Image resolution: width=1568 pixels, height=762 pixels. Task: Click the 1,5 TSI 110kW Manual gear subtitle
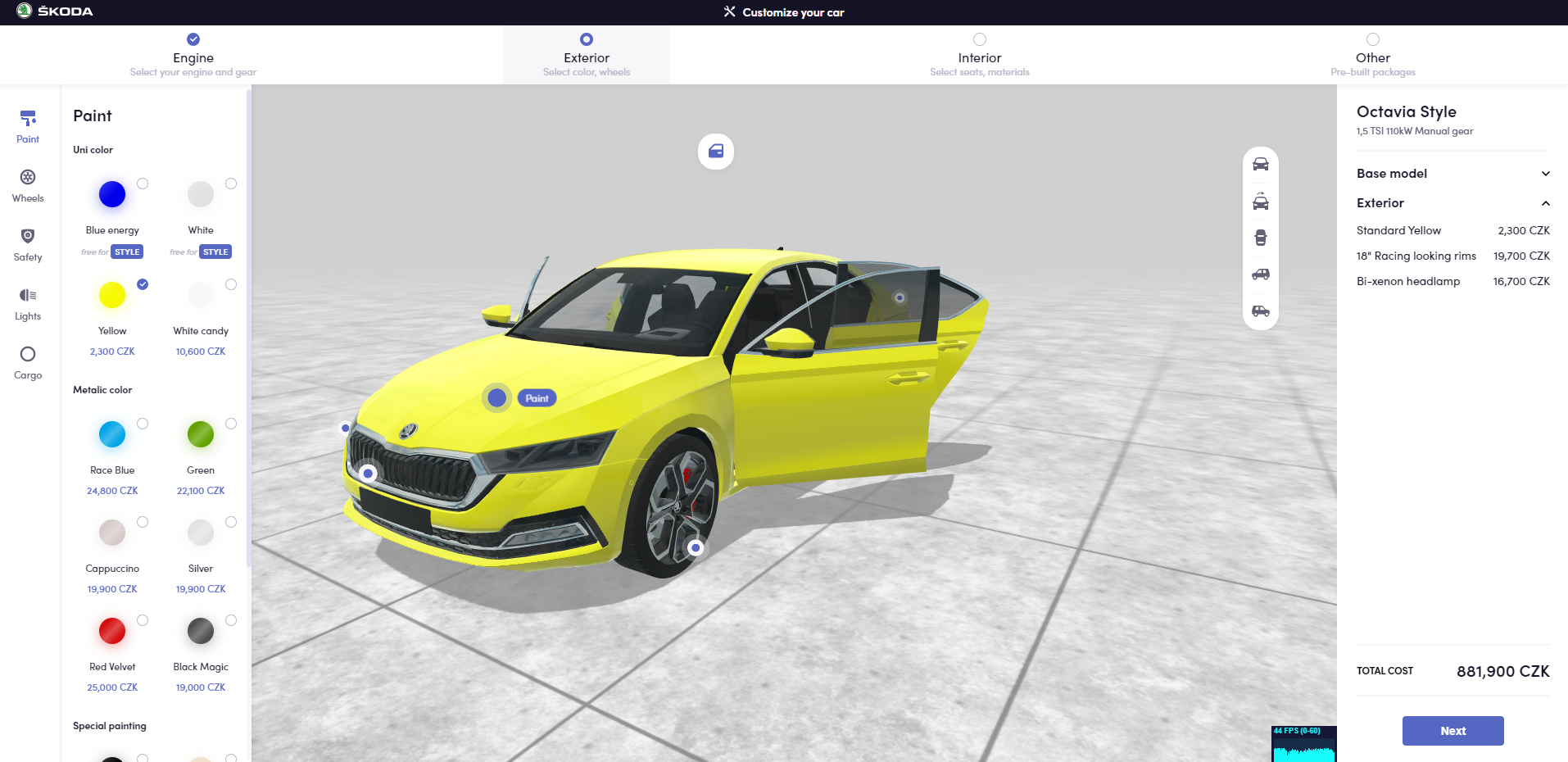[x=1414, y=131]
